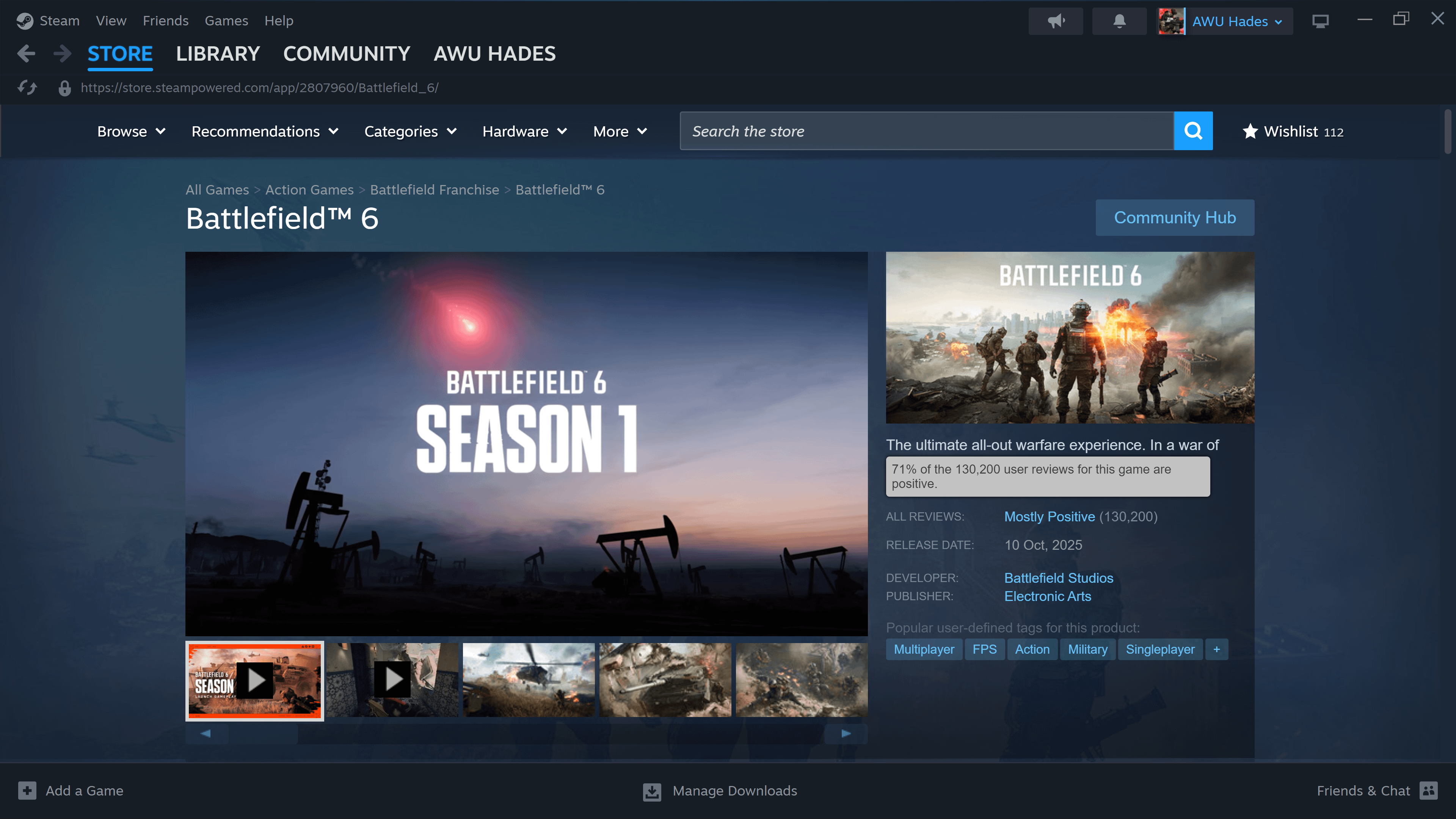The width and height of the screenshot is (1456, 819).
Task: Open the notifications bell
Action: 1119,21
